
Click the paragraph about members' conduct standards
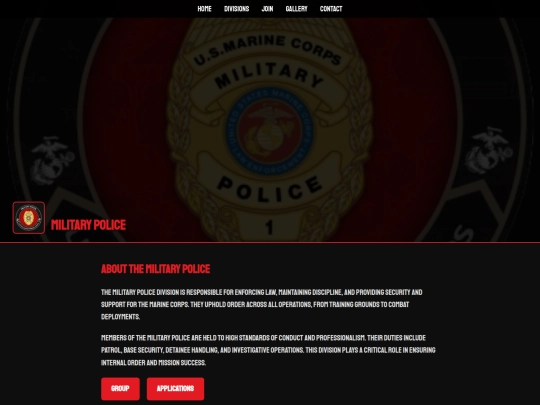pos(268,350)
